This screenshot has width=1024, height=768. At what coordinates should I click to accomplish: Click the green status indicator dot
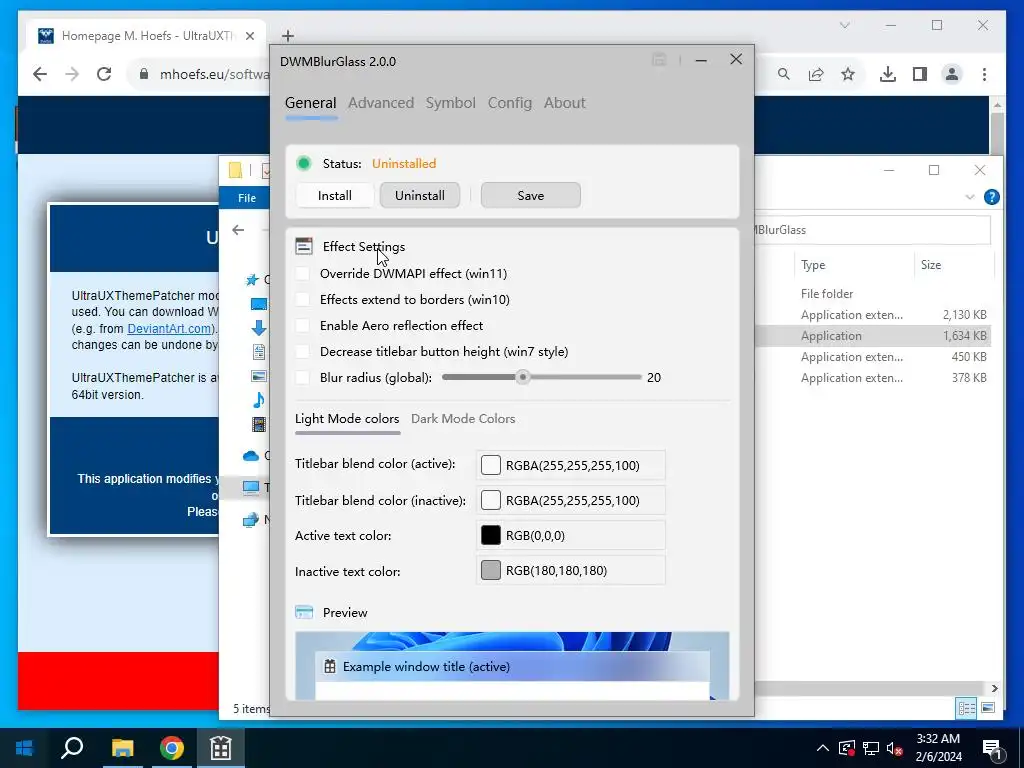pyautogui.click(x=304, y=163)
